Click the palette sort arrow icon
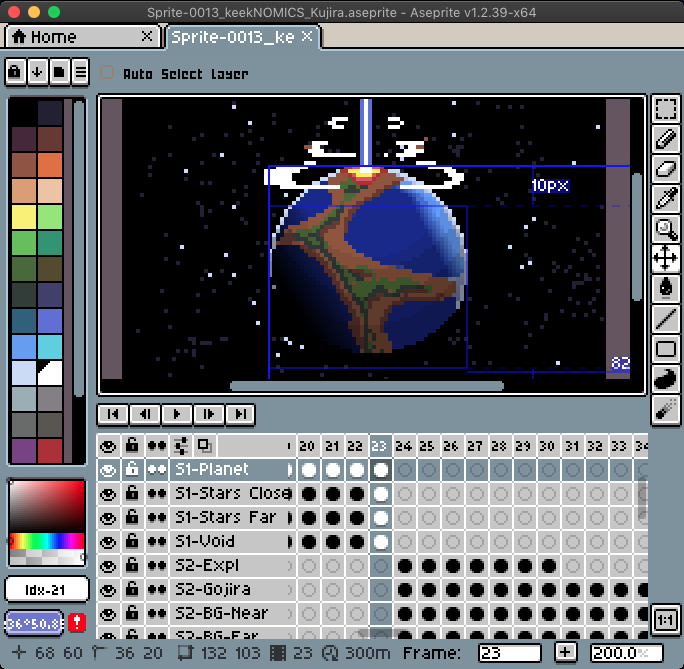The height and width of the screenshot is (669, 684). point(37,72)
